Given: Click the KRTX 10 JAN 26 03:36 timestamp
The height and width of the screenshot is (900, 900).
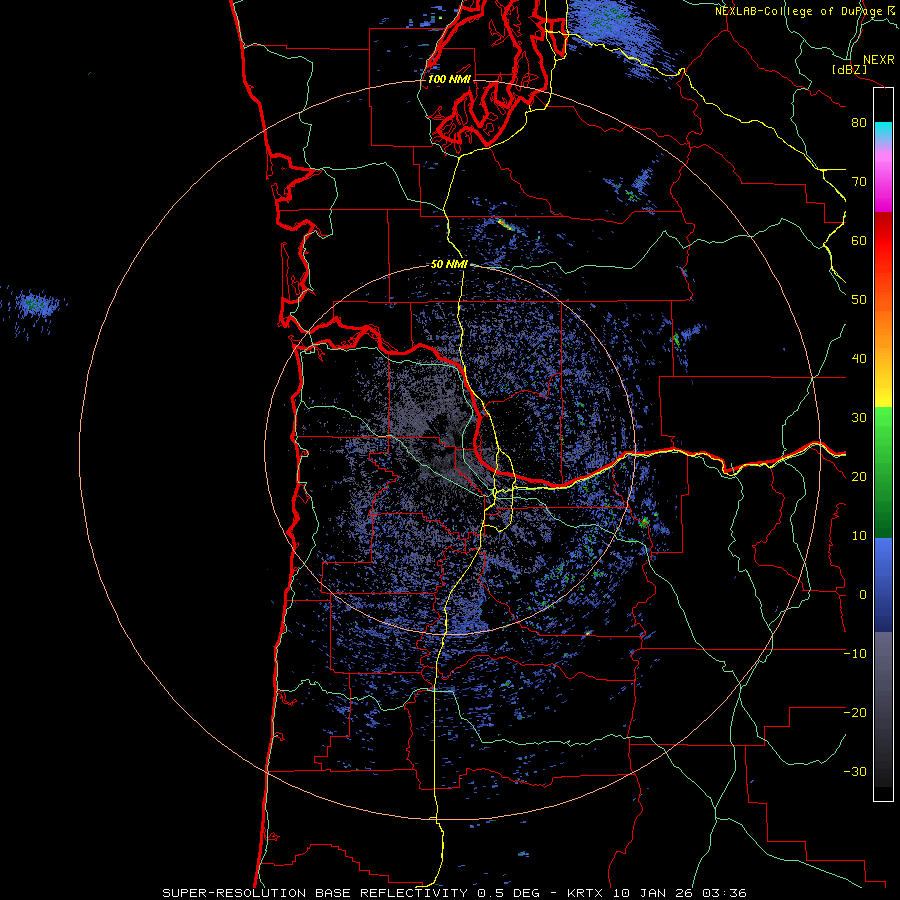Looking at the screenshot, I should point(657,893).
